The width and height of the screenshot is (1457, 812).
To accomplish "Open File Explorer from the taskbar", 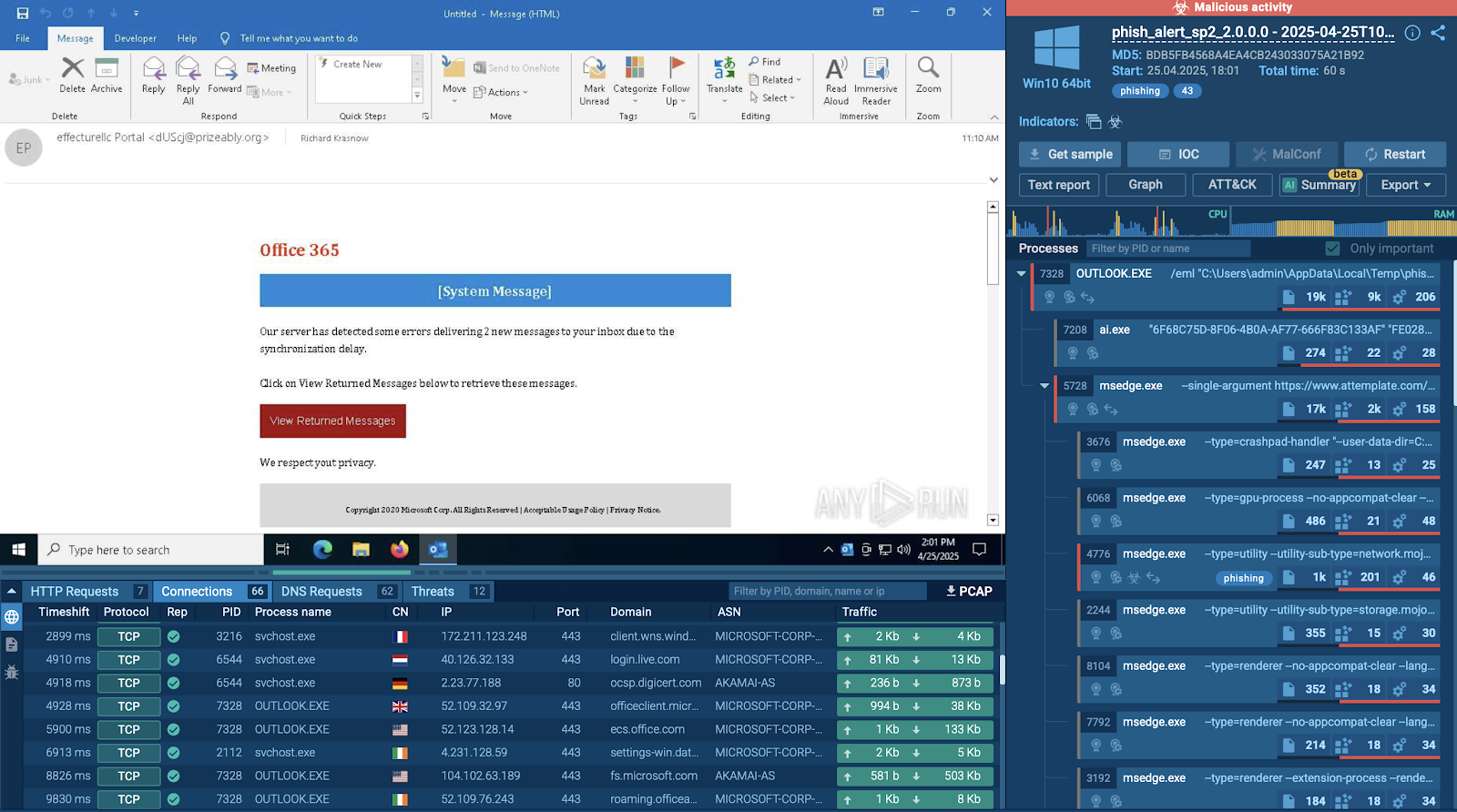I will point(361,549).
